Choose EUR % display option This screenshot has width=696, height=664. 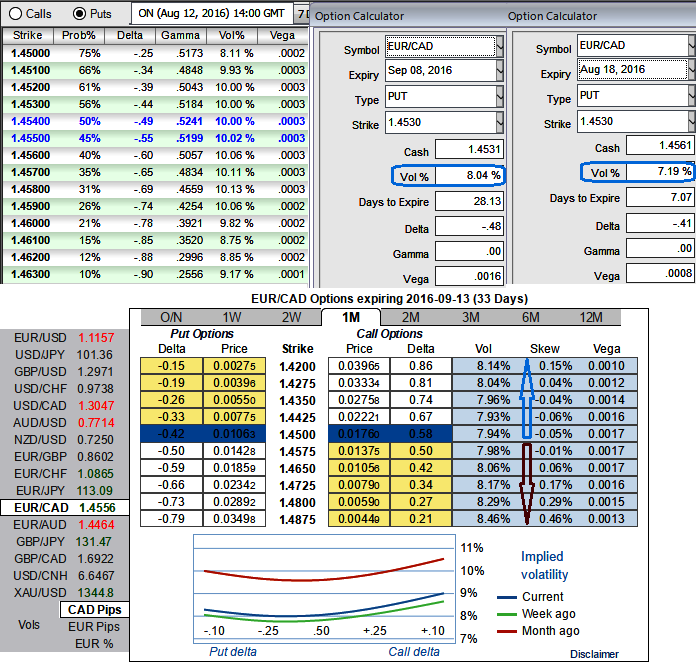[94, 643]
